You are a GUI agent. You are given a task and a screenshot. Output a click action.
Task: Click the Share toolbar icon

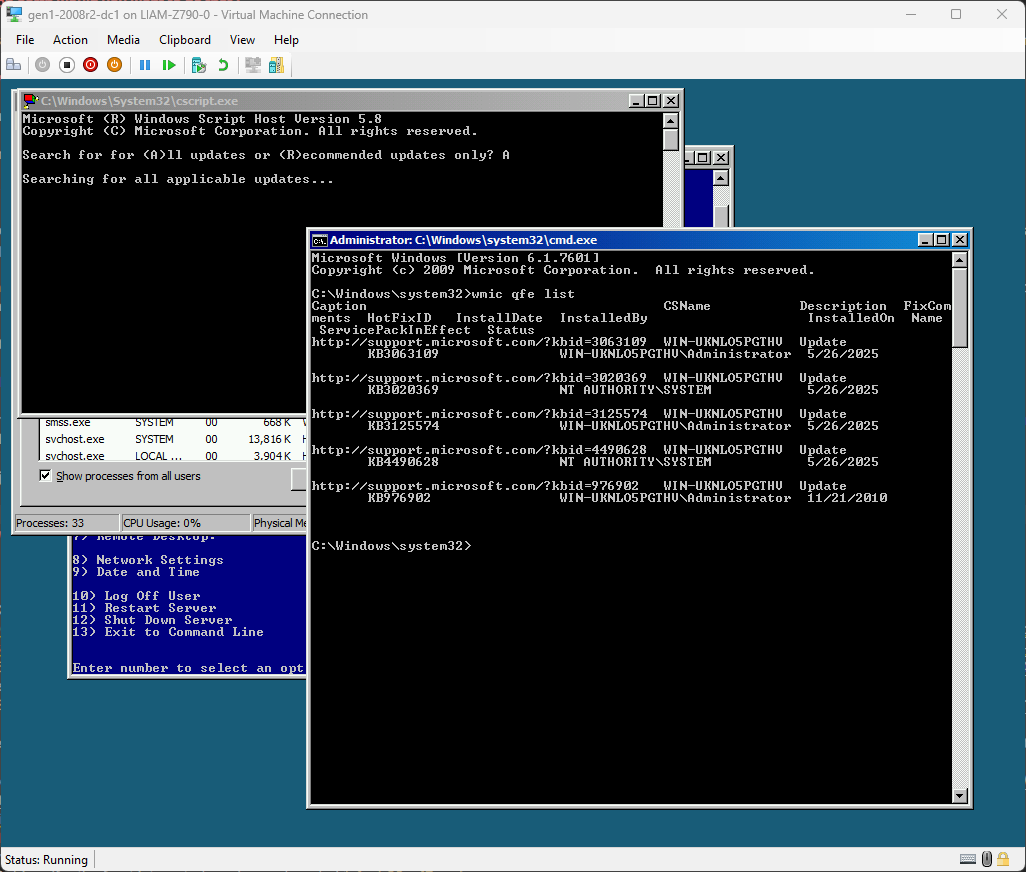click(x=277, y=65)
